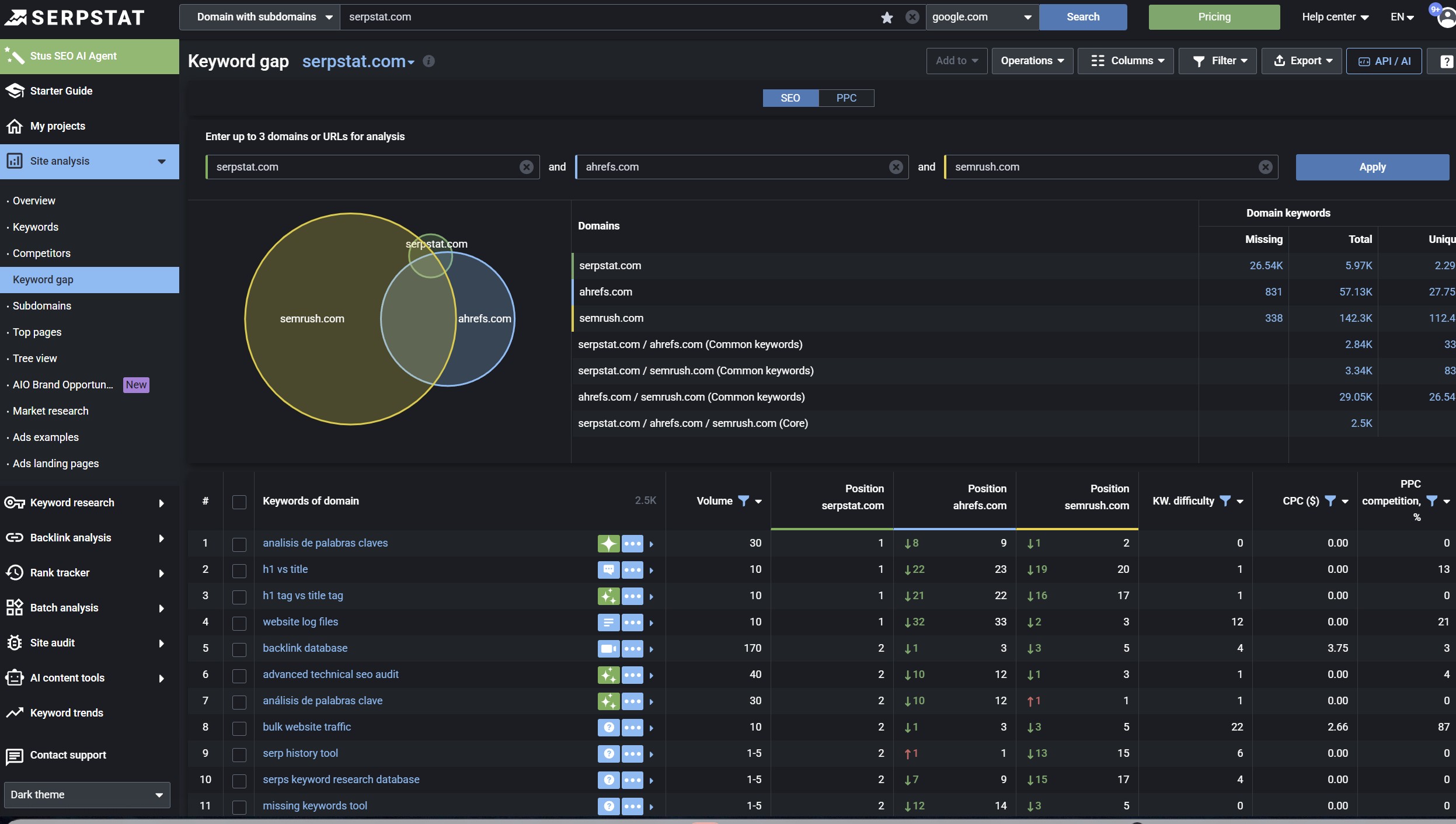Click the semrush.com circle in Venn diagram
This screenshot has width=1456, height=824.
point(312,319)
